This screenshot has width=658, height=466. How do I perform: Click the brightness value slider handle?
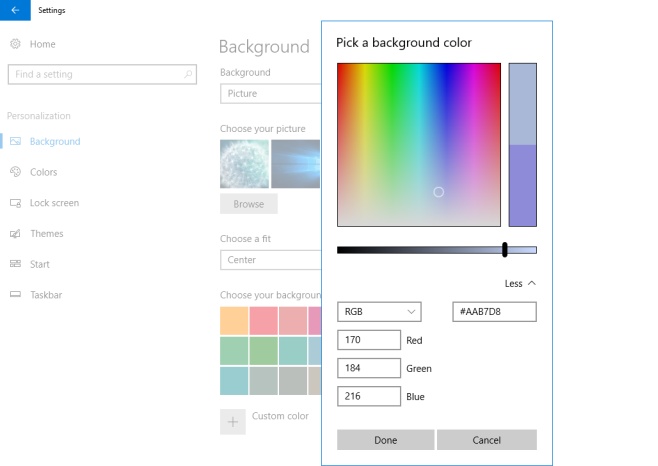click(505, 249)
